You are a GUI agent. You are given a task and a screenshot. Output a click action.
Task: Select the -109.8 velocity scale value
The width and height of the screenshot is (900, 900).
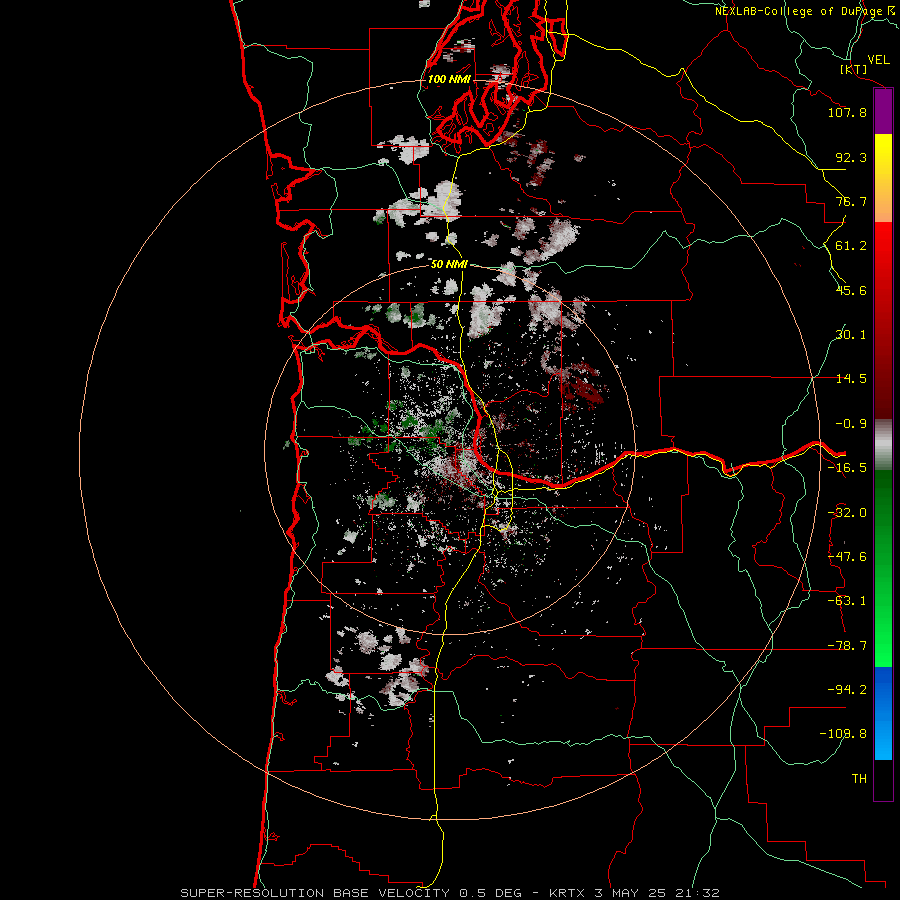click(843, 734)
